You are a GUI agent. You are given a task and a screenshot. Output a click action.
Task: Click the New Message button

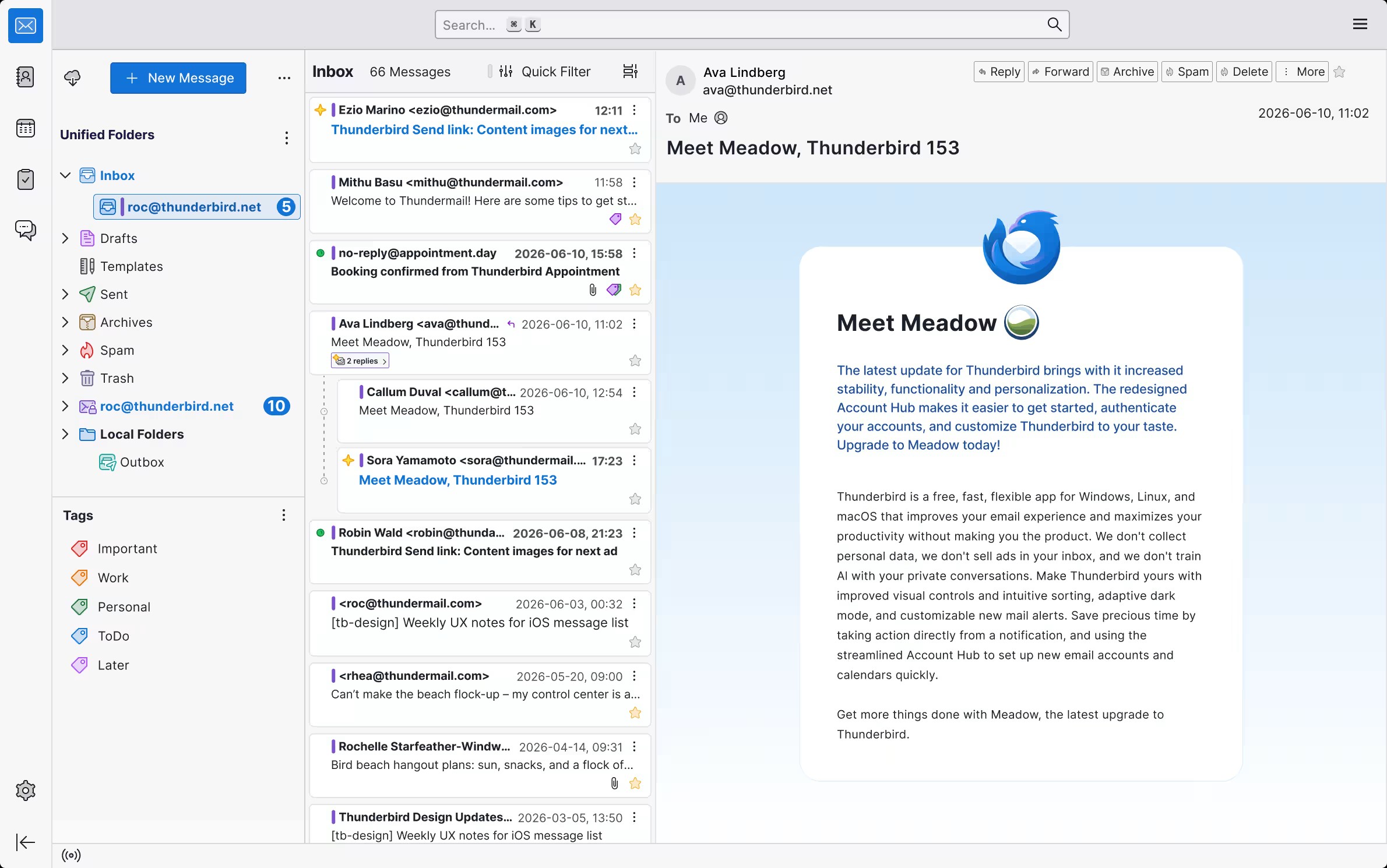(178, 78)
